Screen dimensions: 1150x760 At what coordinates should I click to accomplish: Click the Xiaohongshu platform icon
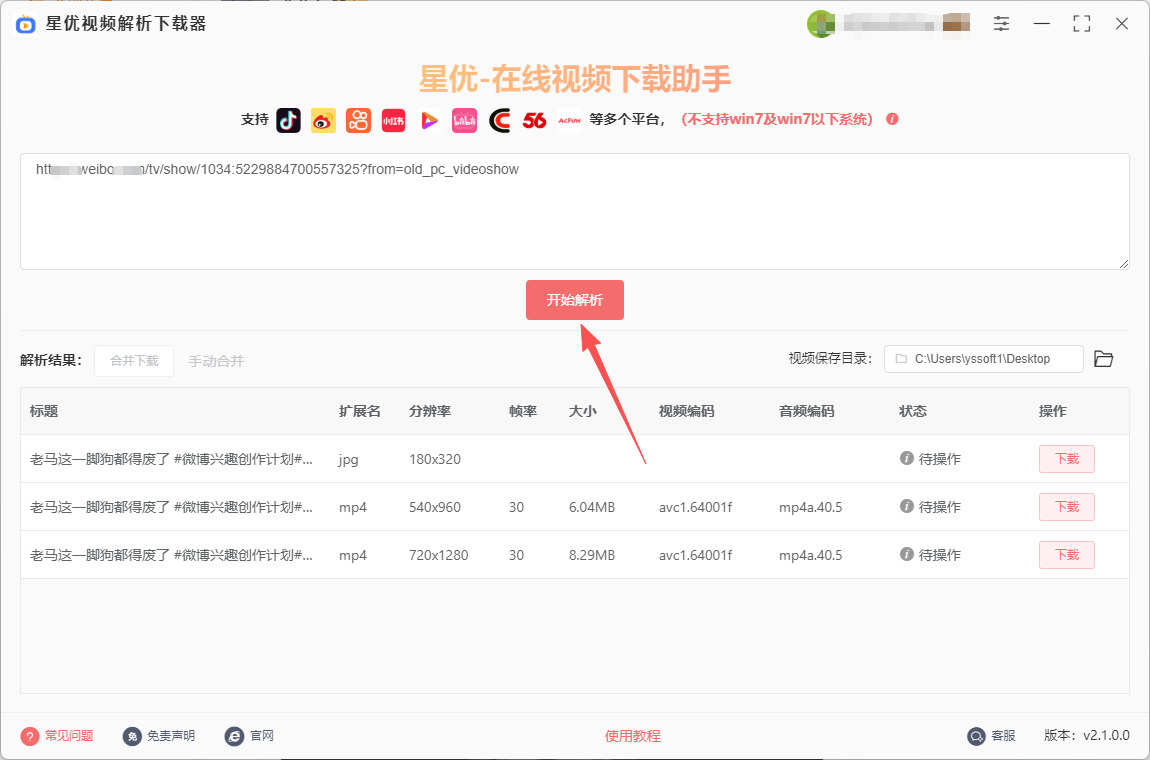(394, 120)
